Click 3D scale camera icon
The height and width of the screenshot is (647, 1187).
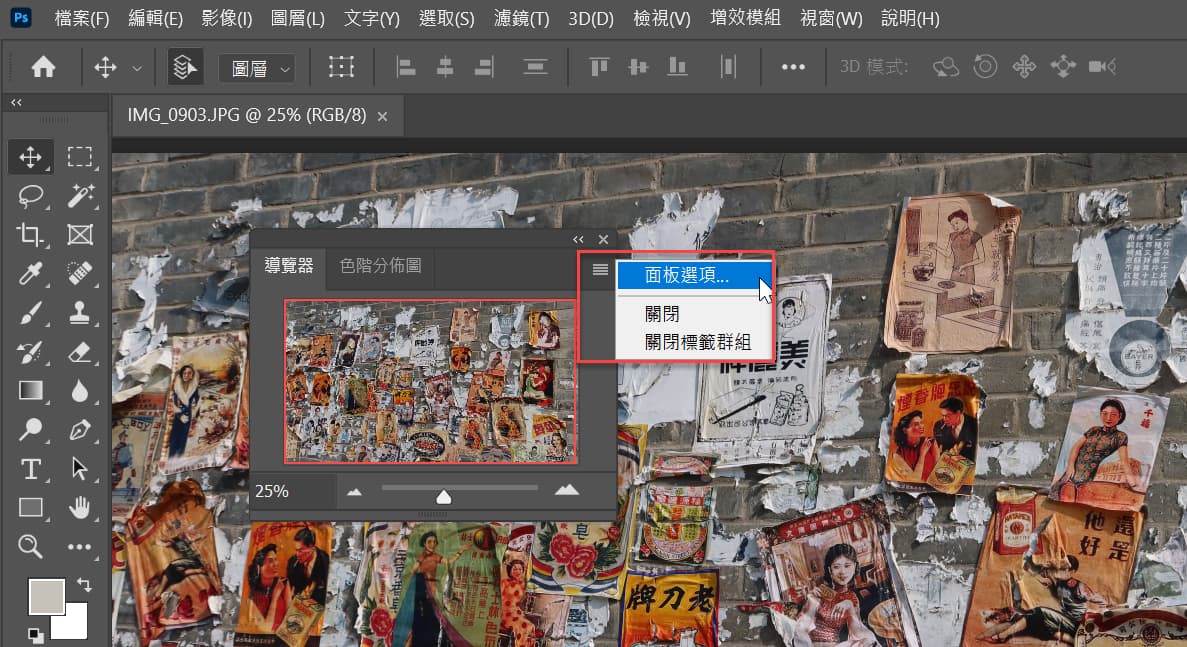point(1102,67)
